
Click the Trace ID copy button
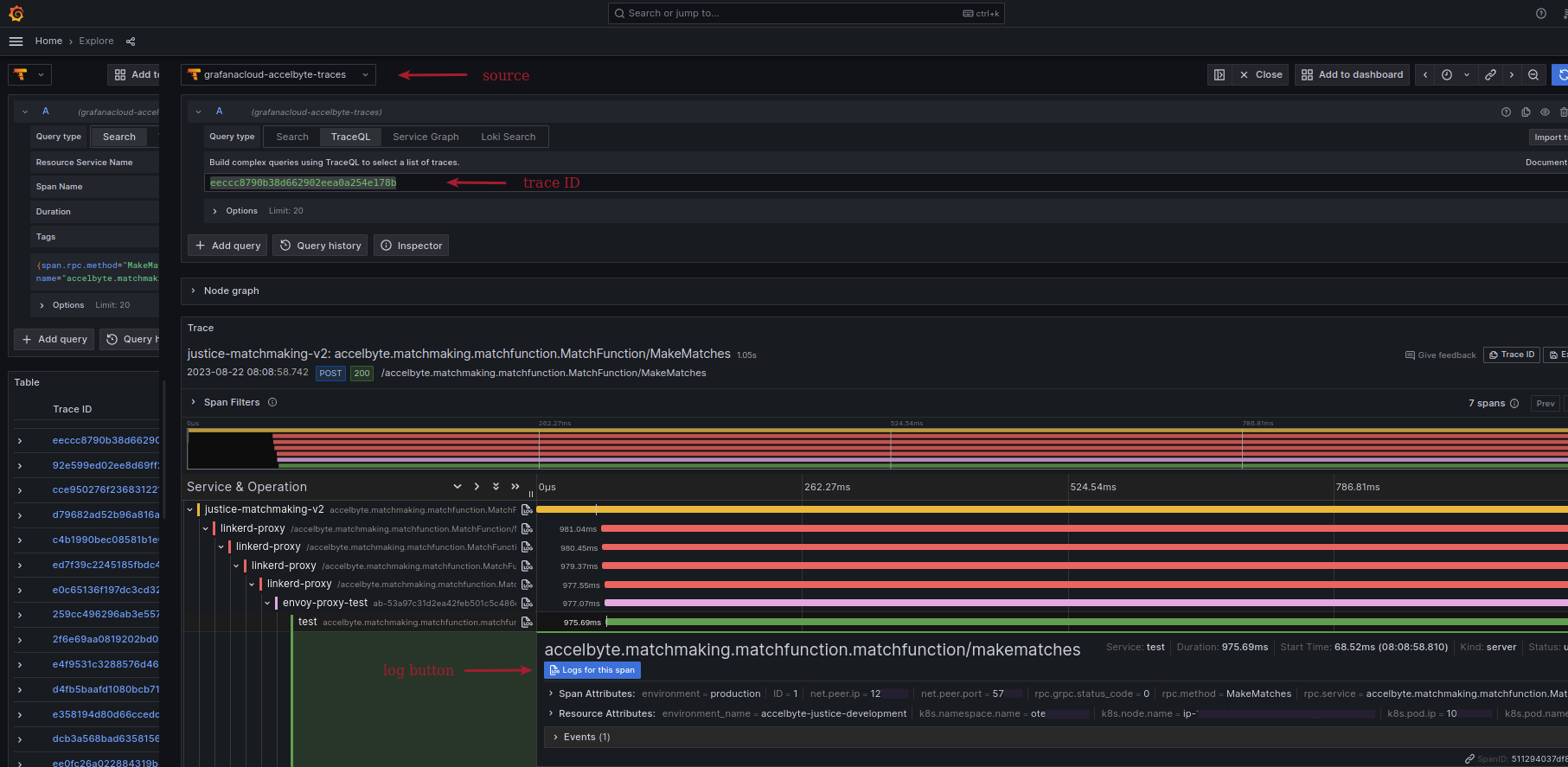point(1512,355)
